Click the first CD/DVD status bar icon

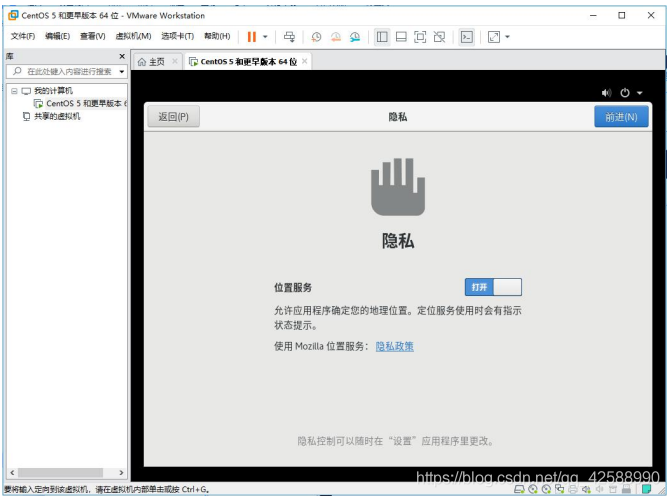click(533, 489)
